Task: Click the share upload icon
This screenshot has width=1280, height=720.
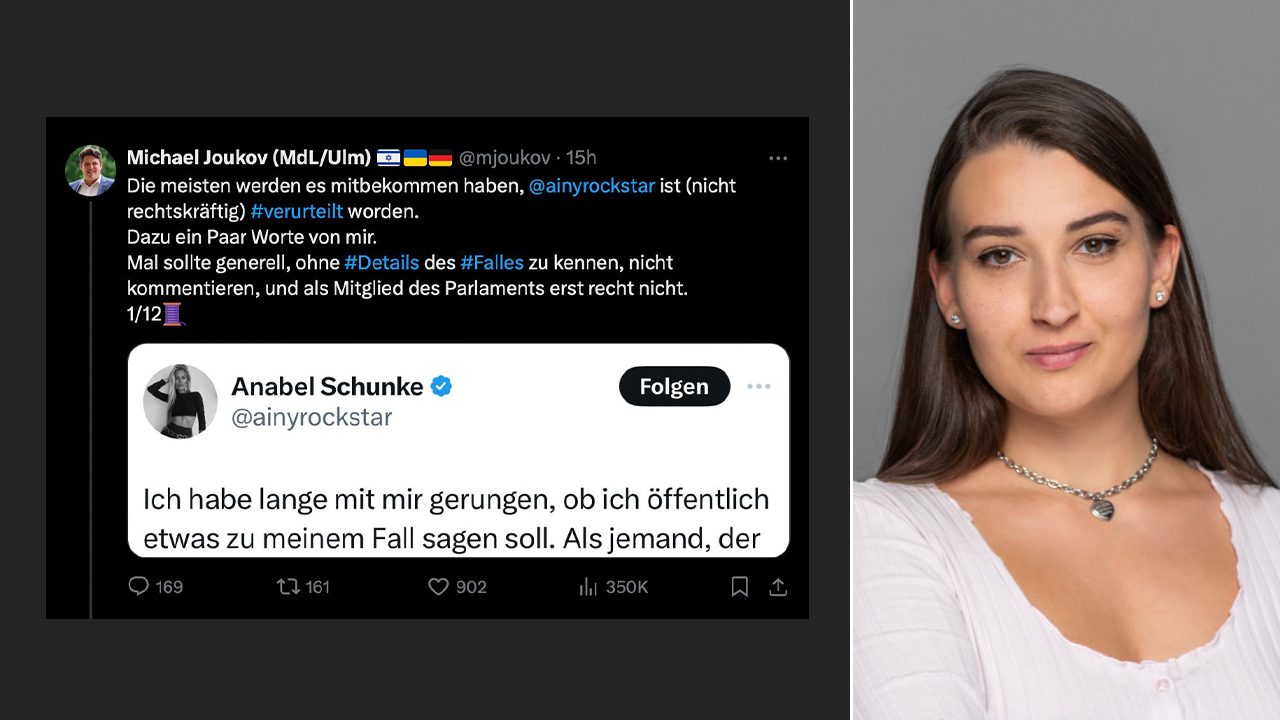Action: pyautogui.click(x=778, y=587)
